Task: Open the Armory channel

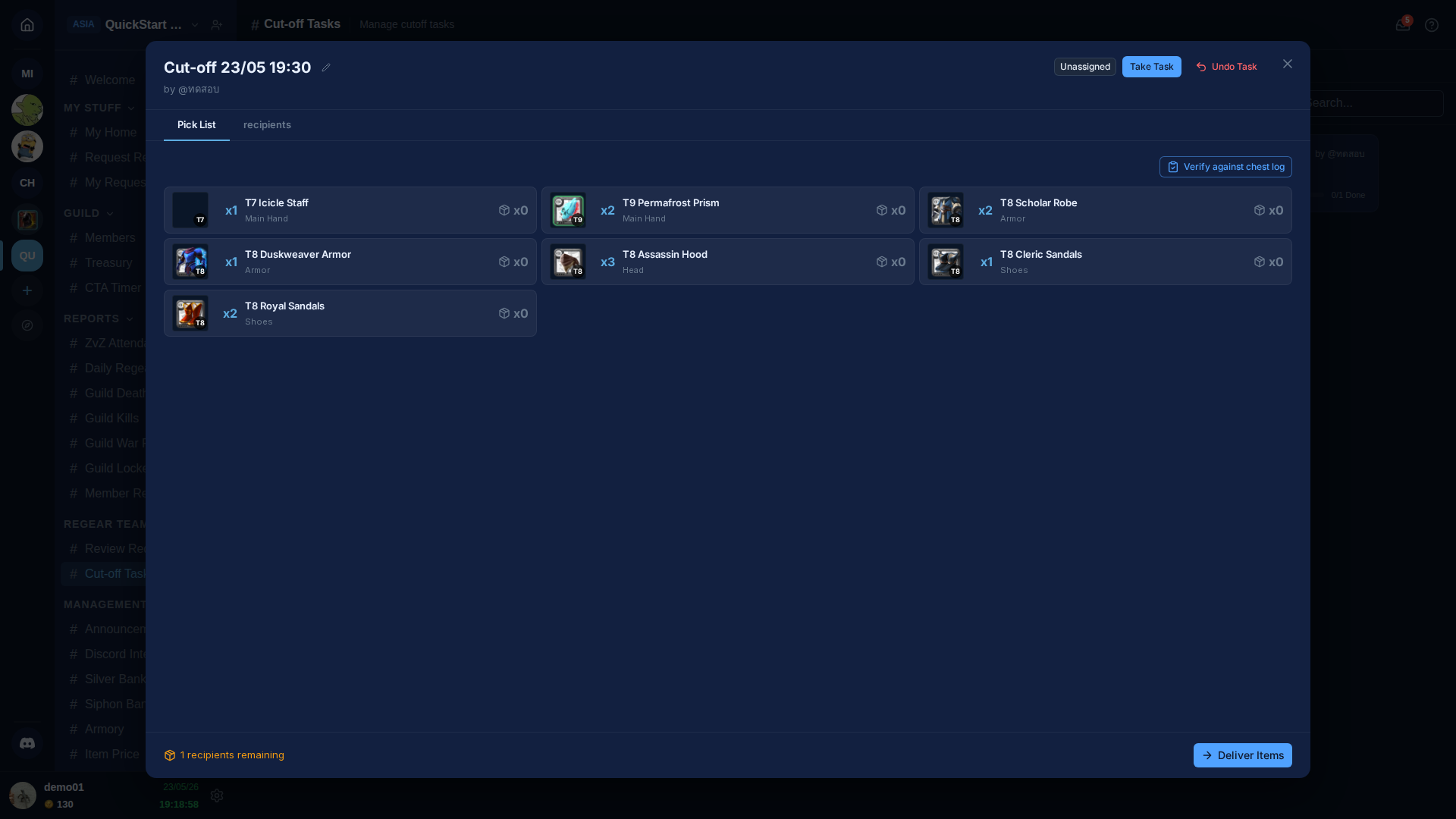Action: click(103, 730)
